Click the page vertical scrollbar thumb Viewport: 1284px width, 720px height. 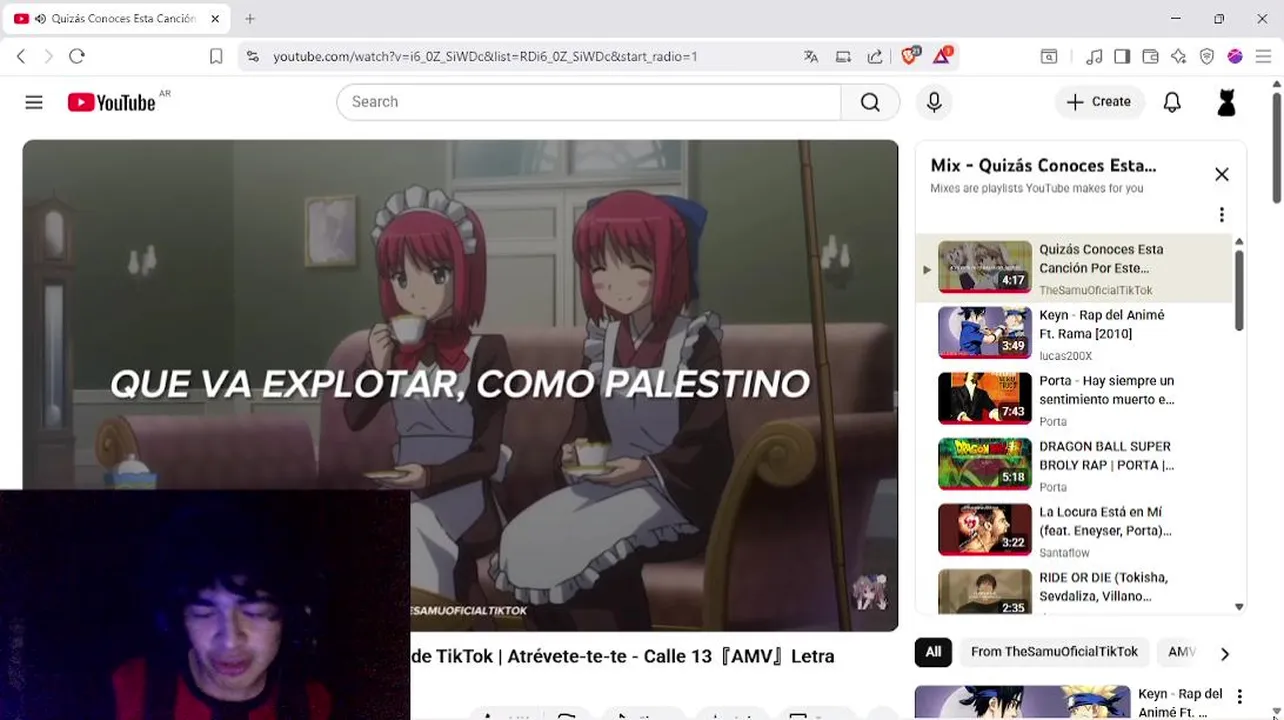(1277, 147)
